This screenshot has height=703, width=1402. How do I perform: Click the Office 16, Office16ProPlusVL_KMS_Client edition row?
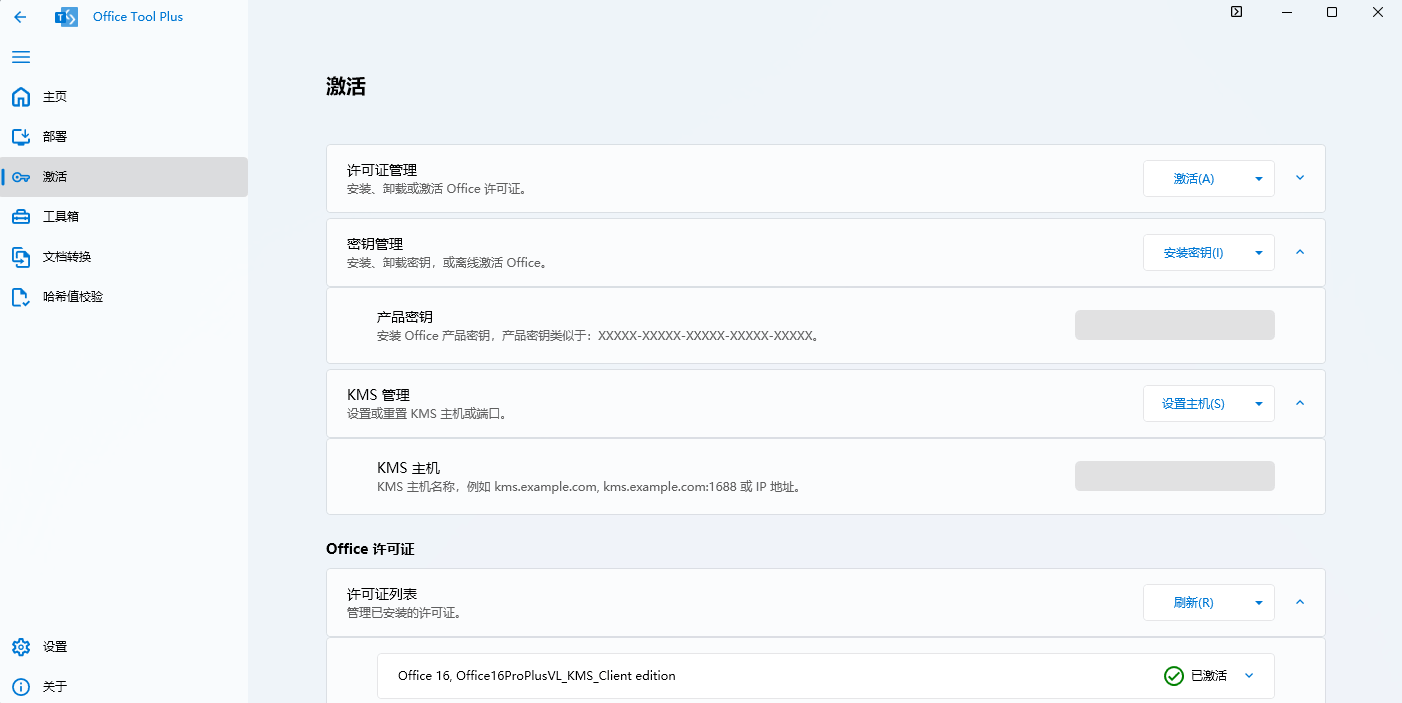(x=826, y=676)
